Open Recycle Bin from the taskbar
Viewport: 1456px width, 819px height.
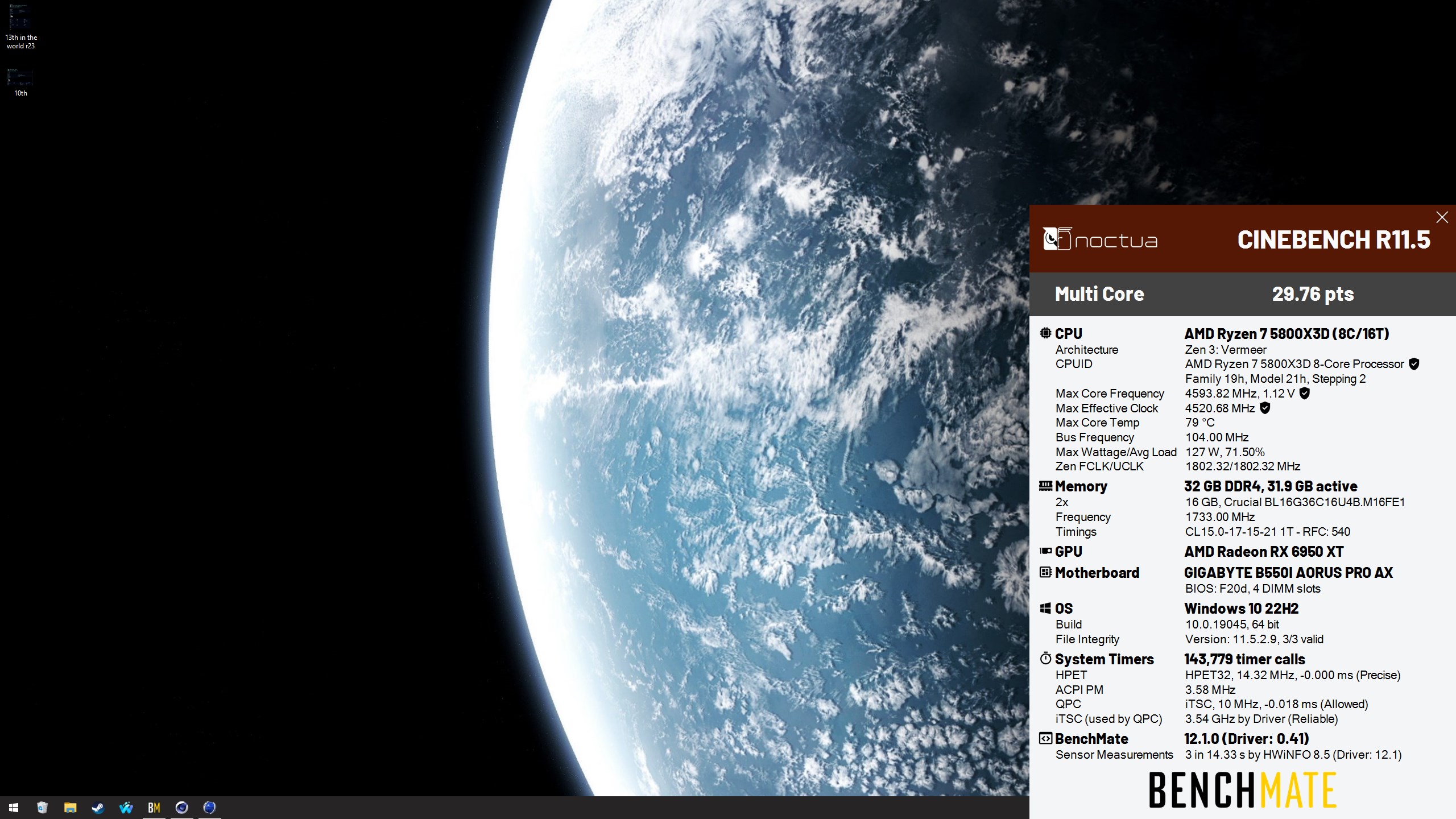pos(42,808)
